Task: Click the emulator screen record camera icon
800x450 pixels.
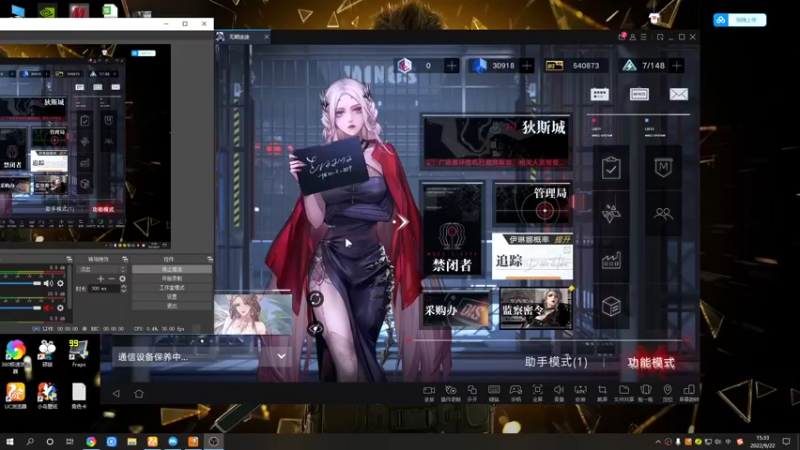Action: tap(429, 393)
